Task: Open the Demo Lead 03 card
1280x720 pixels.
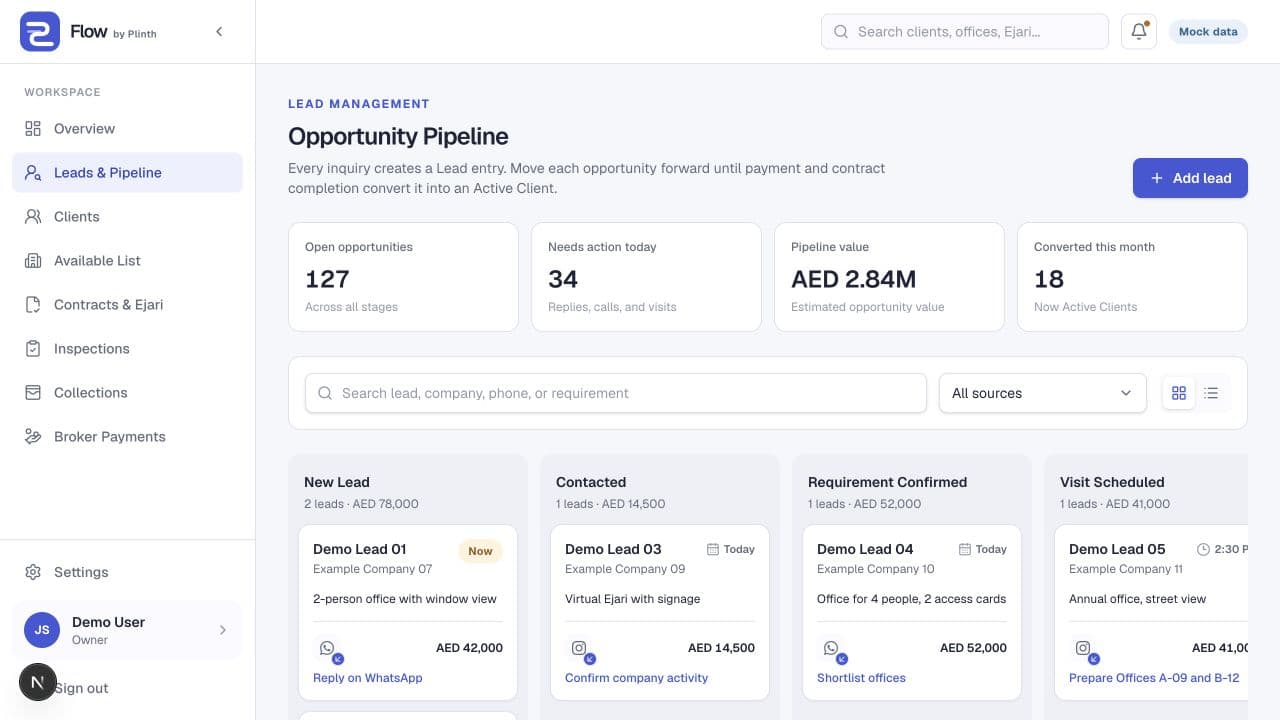Action: (x=660, y=612)
